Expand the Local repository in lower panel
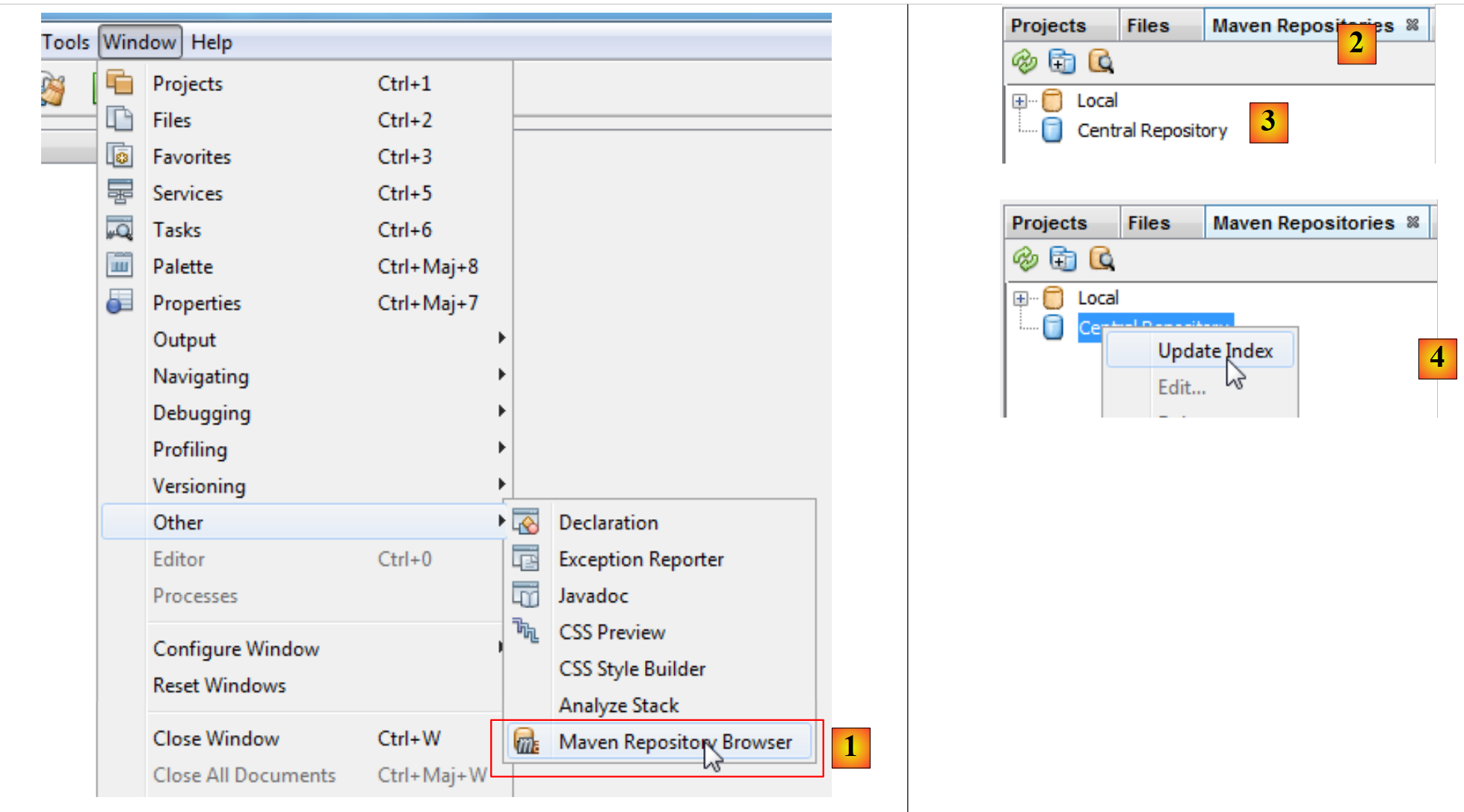 pyautogui.click(x=1020, y=298)
